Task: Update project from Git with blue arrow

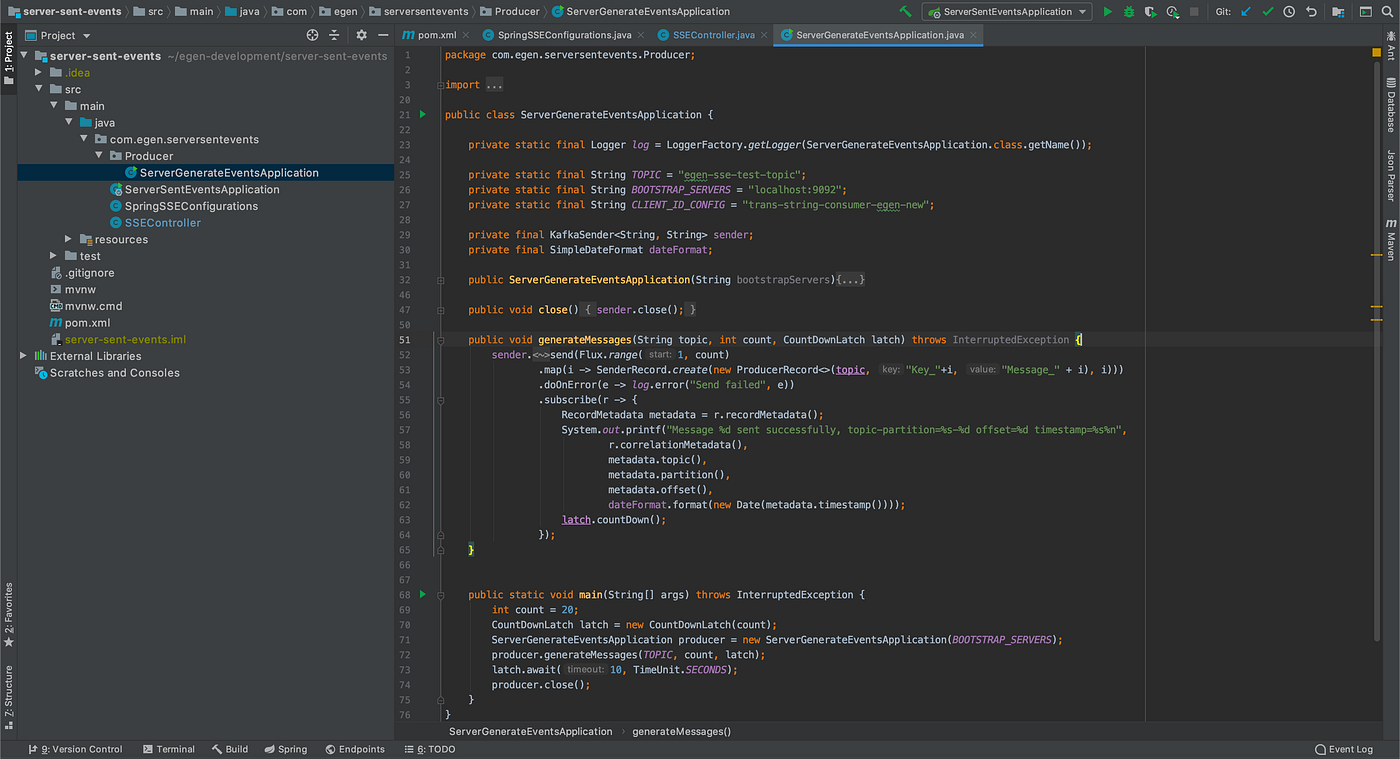Action: coord(1245,11)
